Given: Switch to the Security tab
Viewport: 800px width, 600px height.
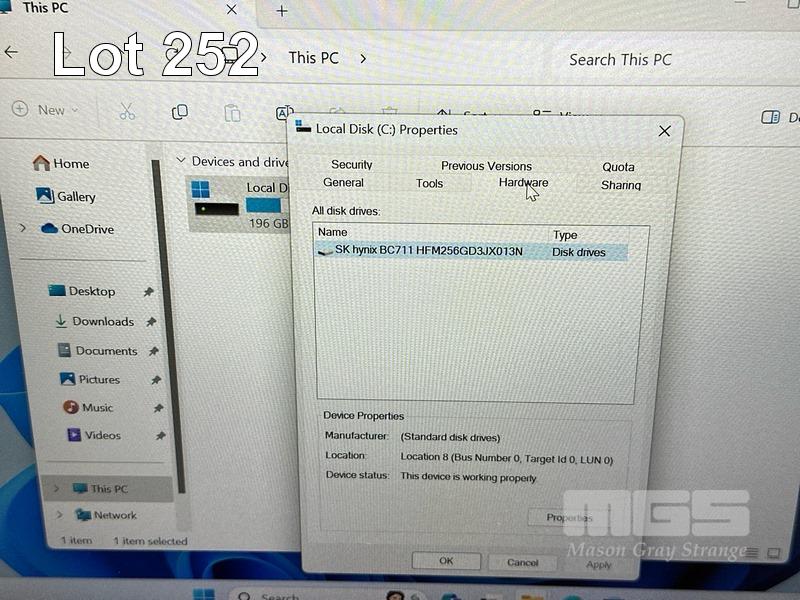Looking at the screenshot, I should (x=351, y=165).
